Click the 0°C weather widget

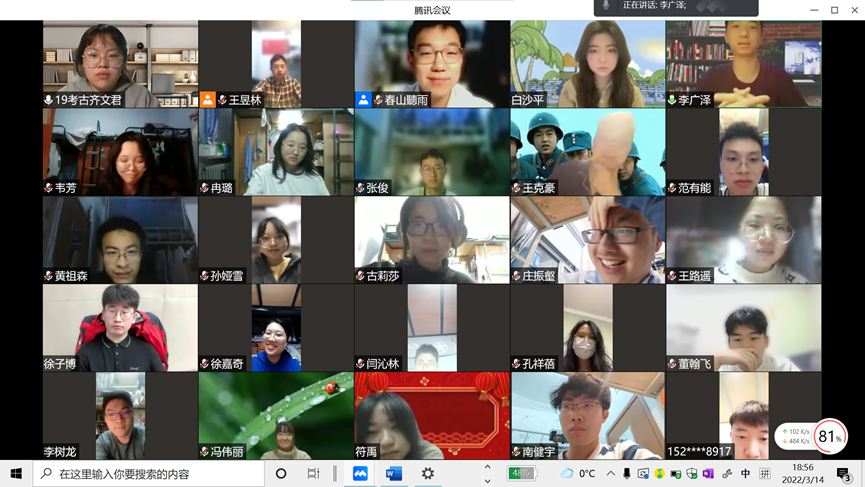pos(578,473)
